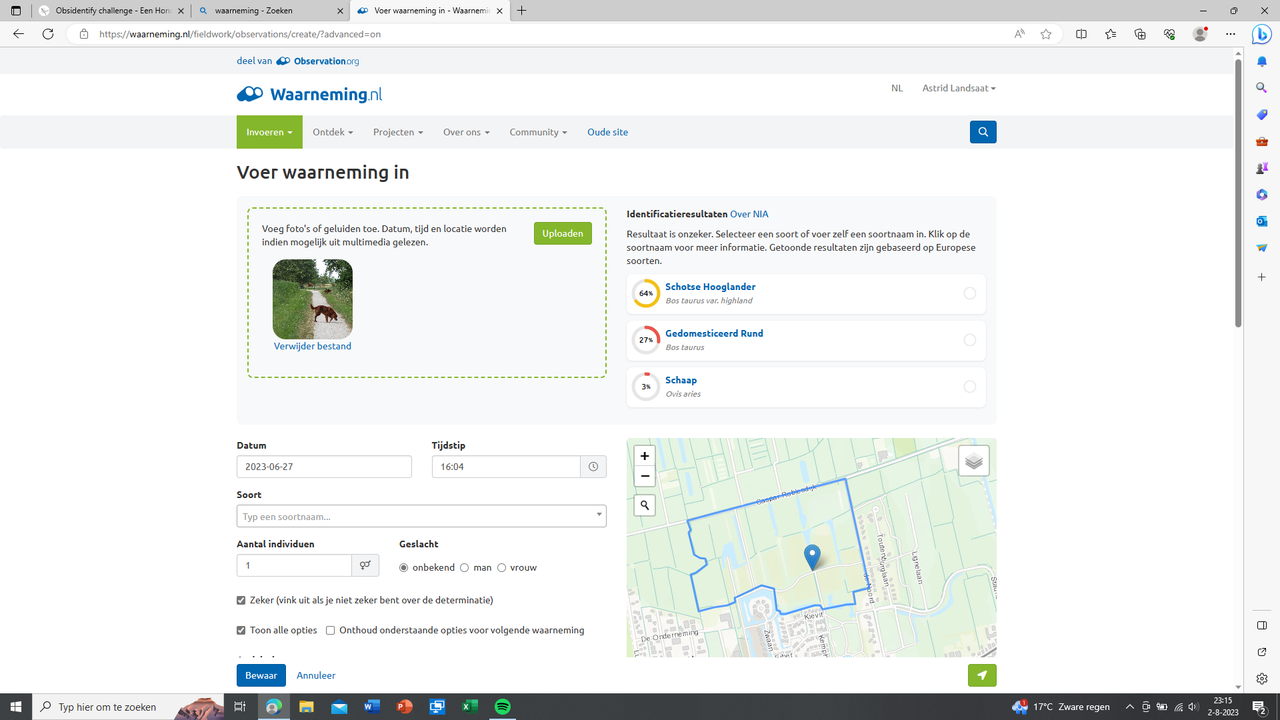This screenshot has width=1280, height=720.
Task: Open the map layers selector
Action: coord(974,461)
